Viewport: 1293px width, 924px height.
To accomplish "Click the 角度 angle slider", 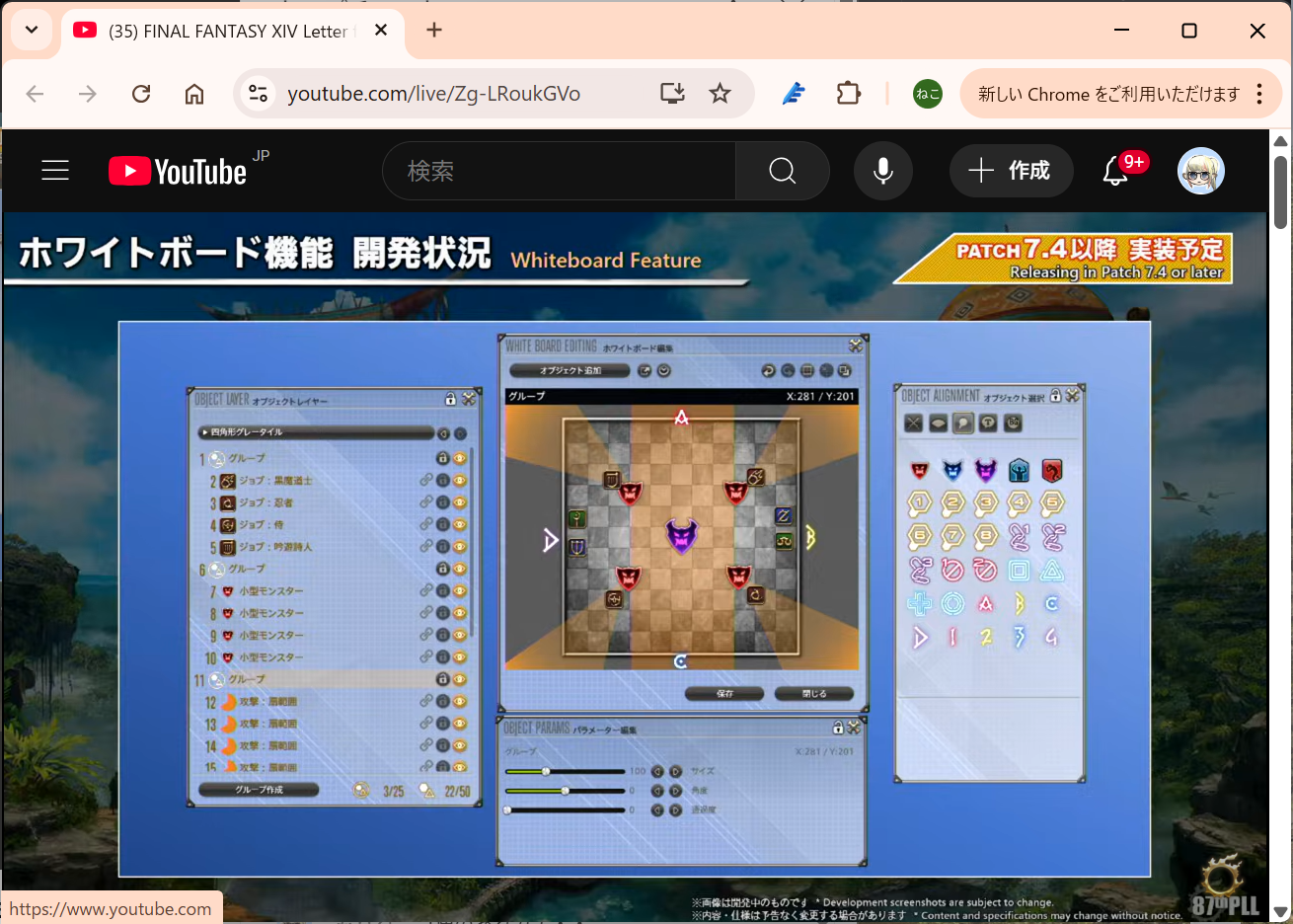I will pos(565,791).
